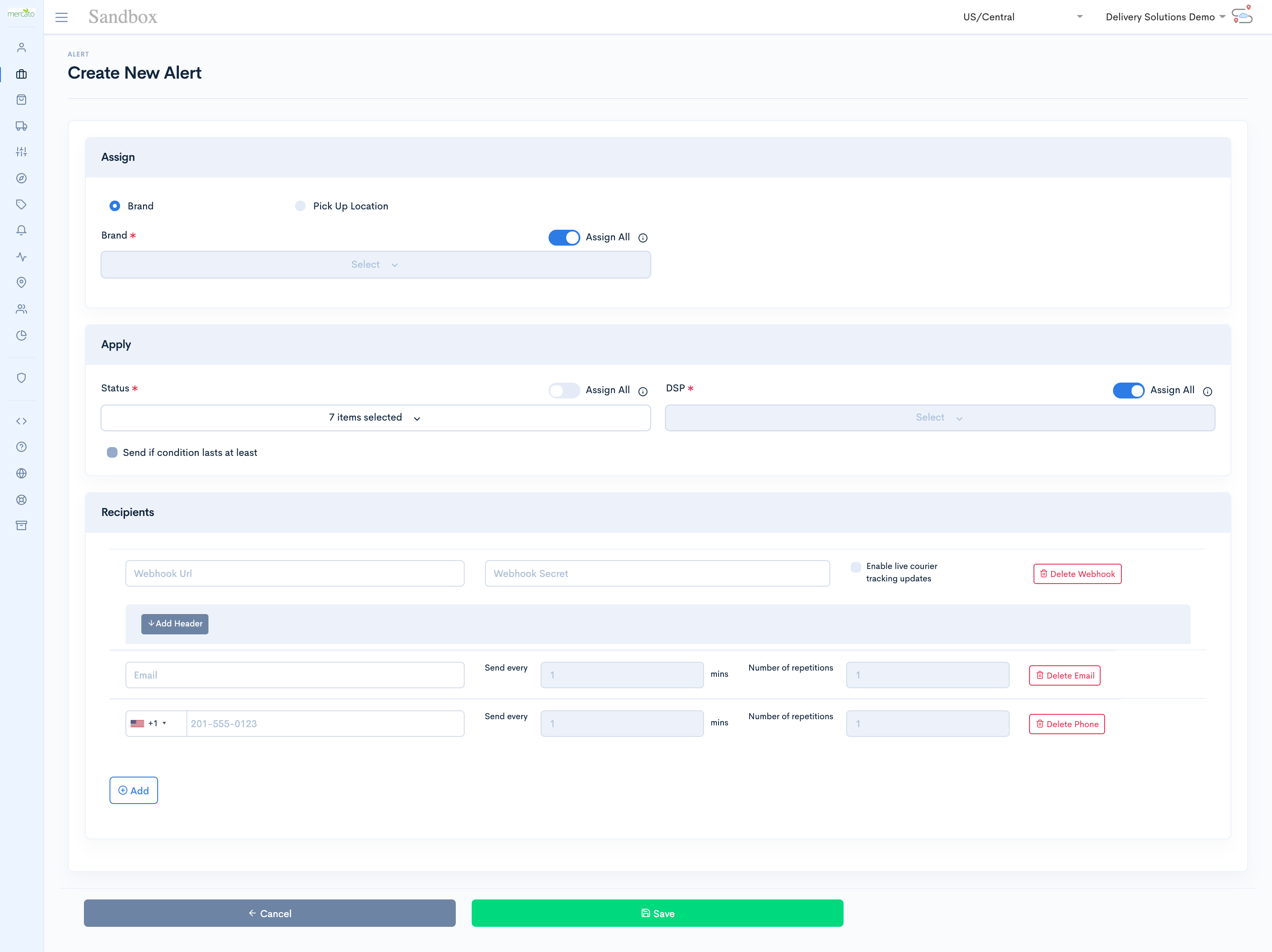
Task: Click the ALERT breadcrumb label
Action: point(78,55)
